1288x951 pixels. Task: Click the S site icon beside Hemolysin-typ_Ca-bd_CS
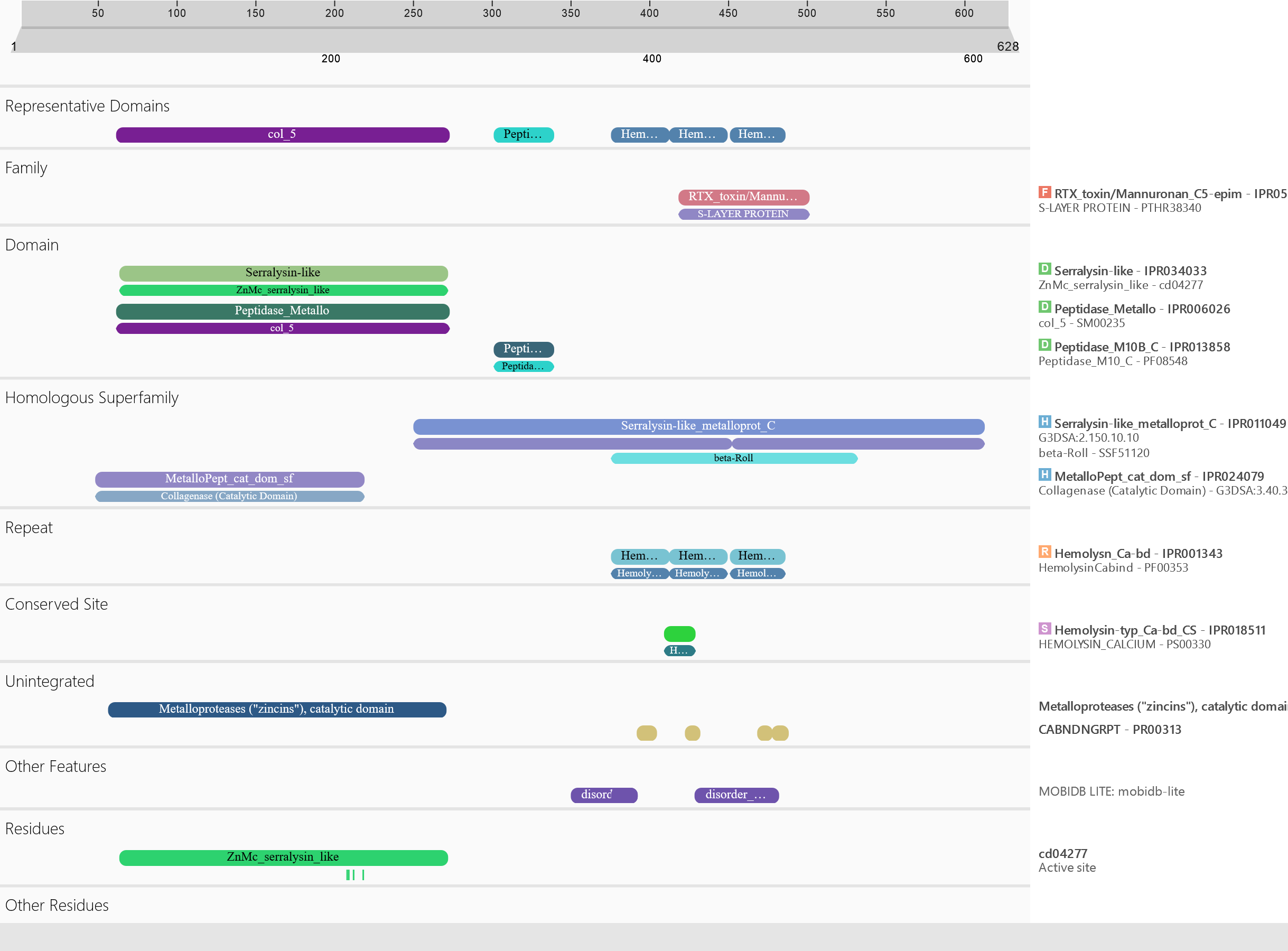pyautogui.click(x=1044, y=629)
